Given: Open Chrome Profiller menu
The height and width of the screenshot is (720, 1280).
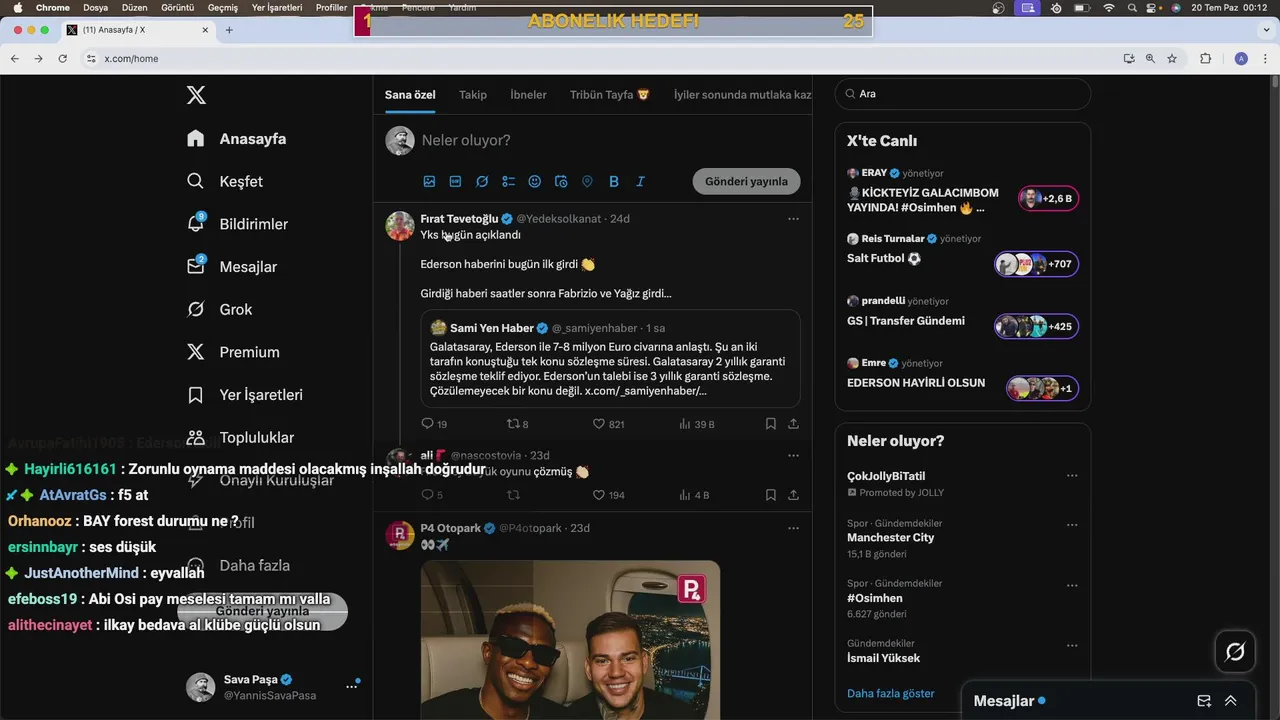Looking at the screenshot, I should (x=331, y=7).
